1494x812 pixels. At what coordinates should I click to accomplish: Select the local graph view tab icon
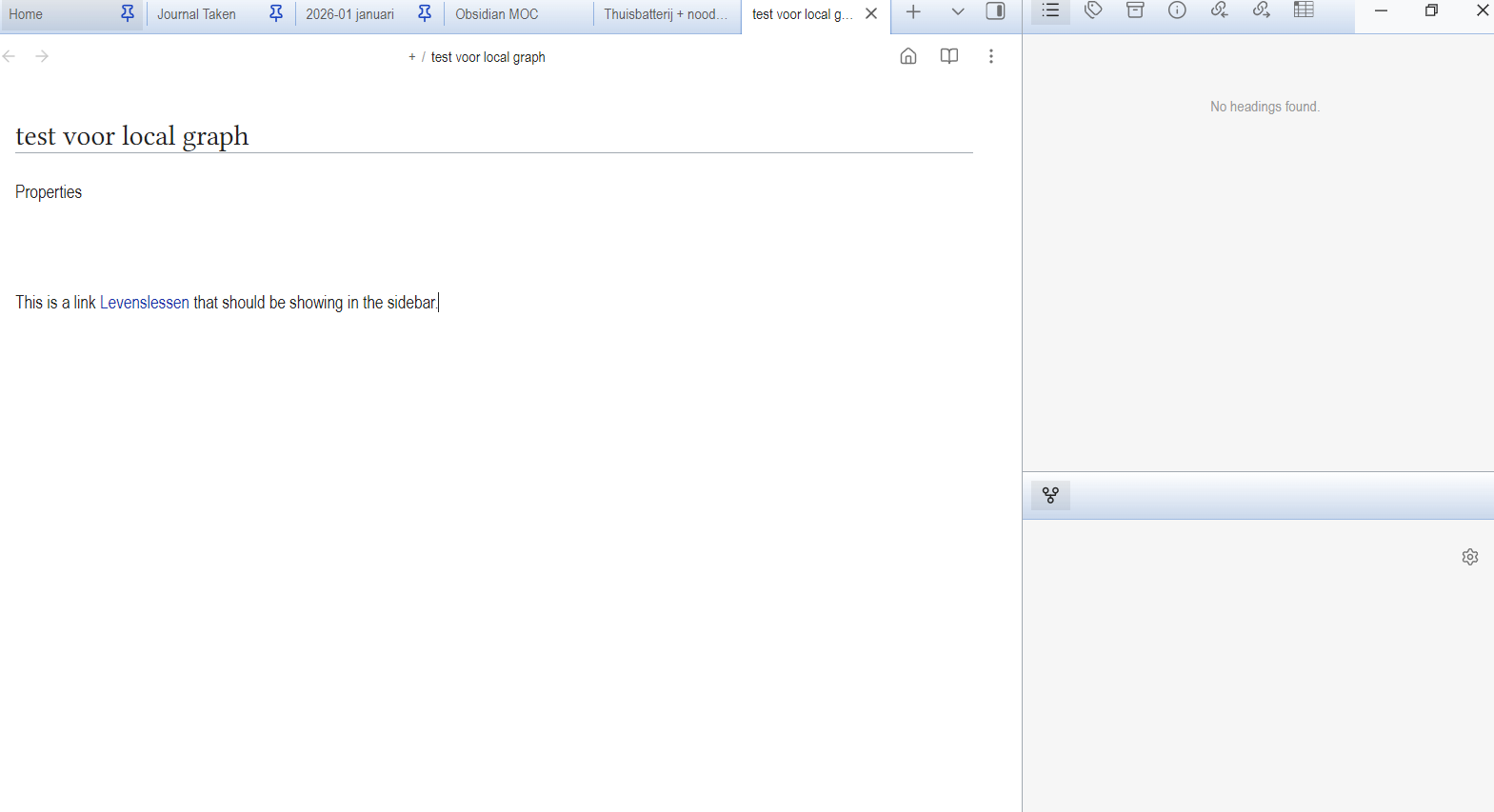click(1050, 495)
